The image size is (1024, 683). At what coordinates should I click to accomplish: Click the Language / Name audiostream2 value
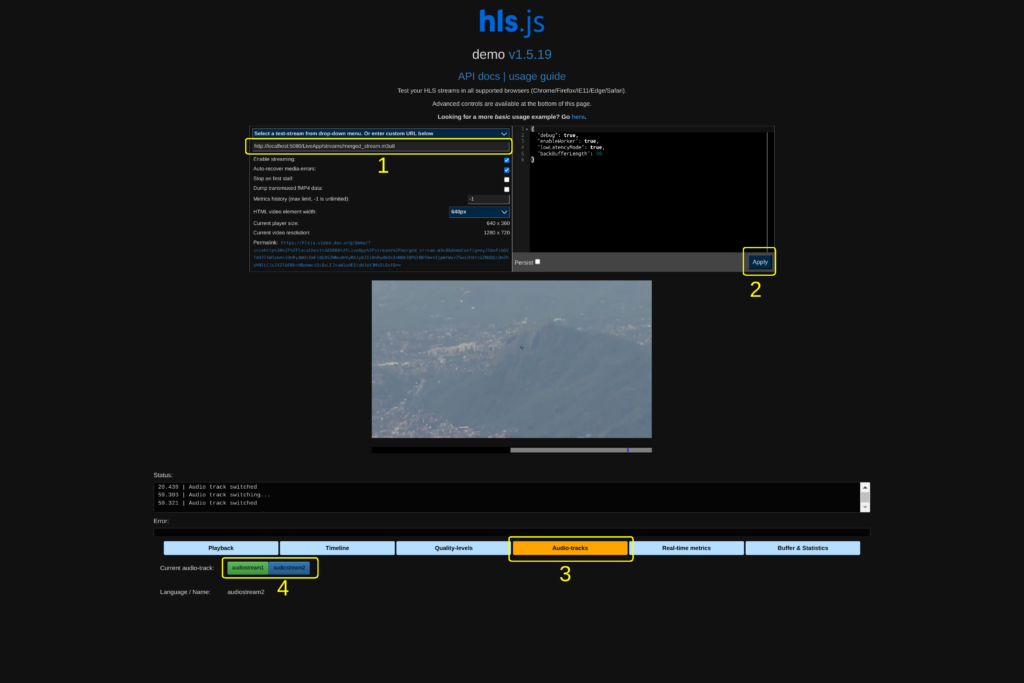(x=246, y=592)
